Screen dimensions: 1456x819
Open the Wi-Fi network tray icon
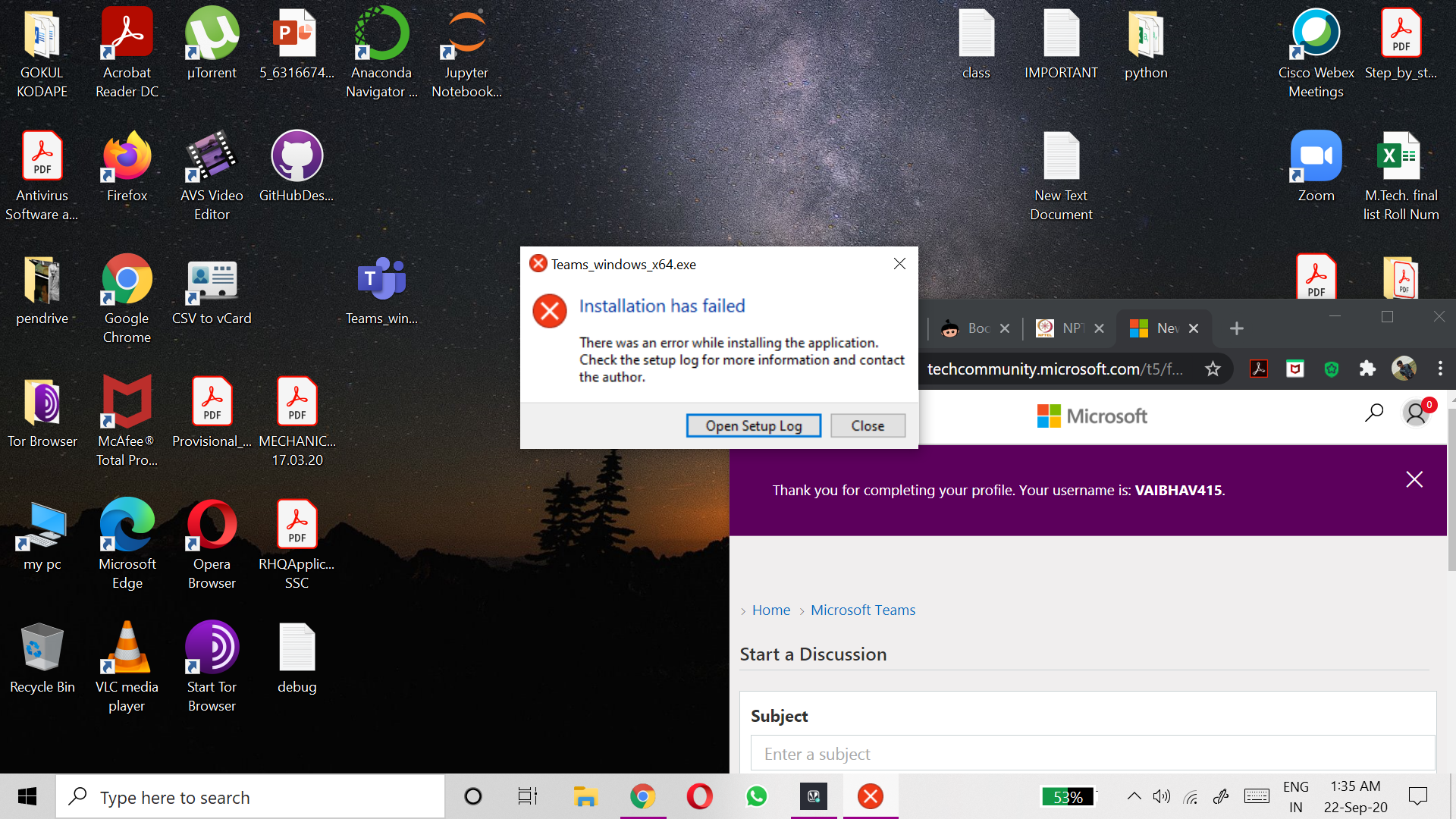click(x=1191, y=796)
